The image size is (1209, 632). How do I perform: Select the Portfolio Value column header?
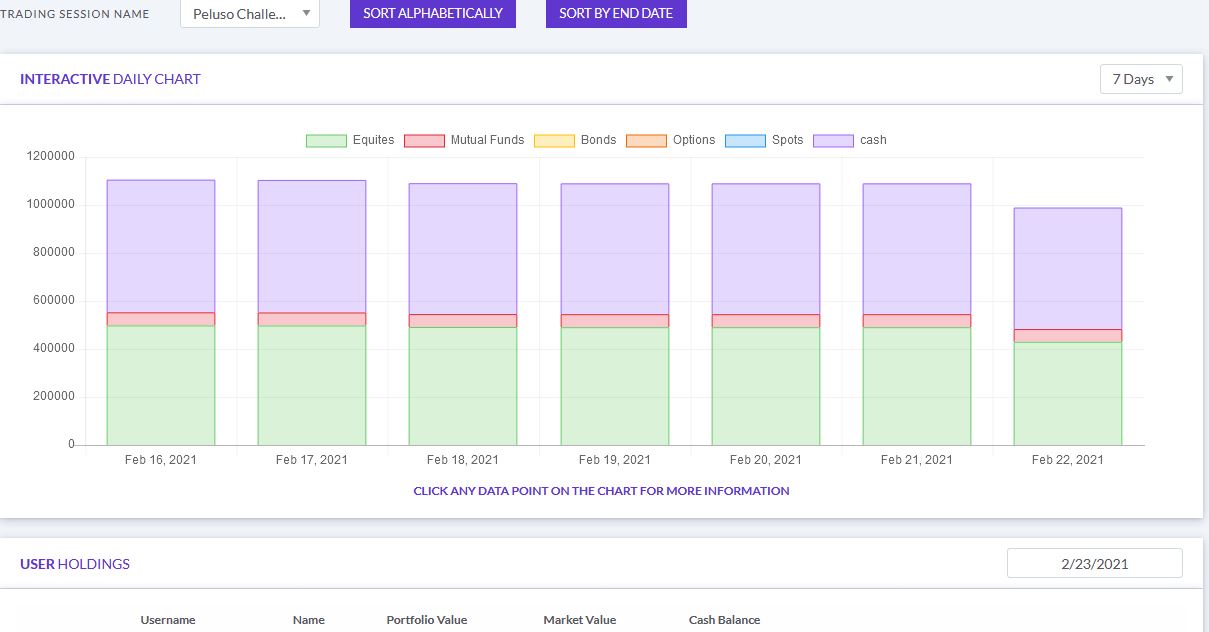tap(426, 620)
